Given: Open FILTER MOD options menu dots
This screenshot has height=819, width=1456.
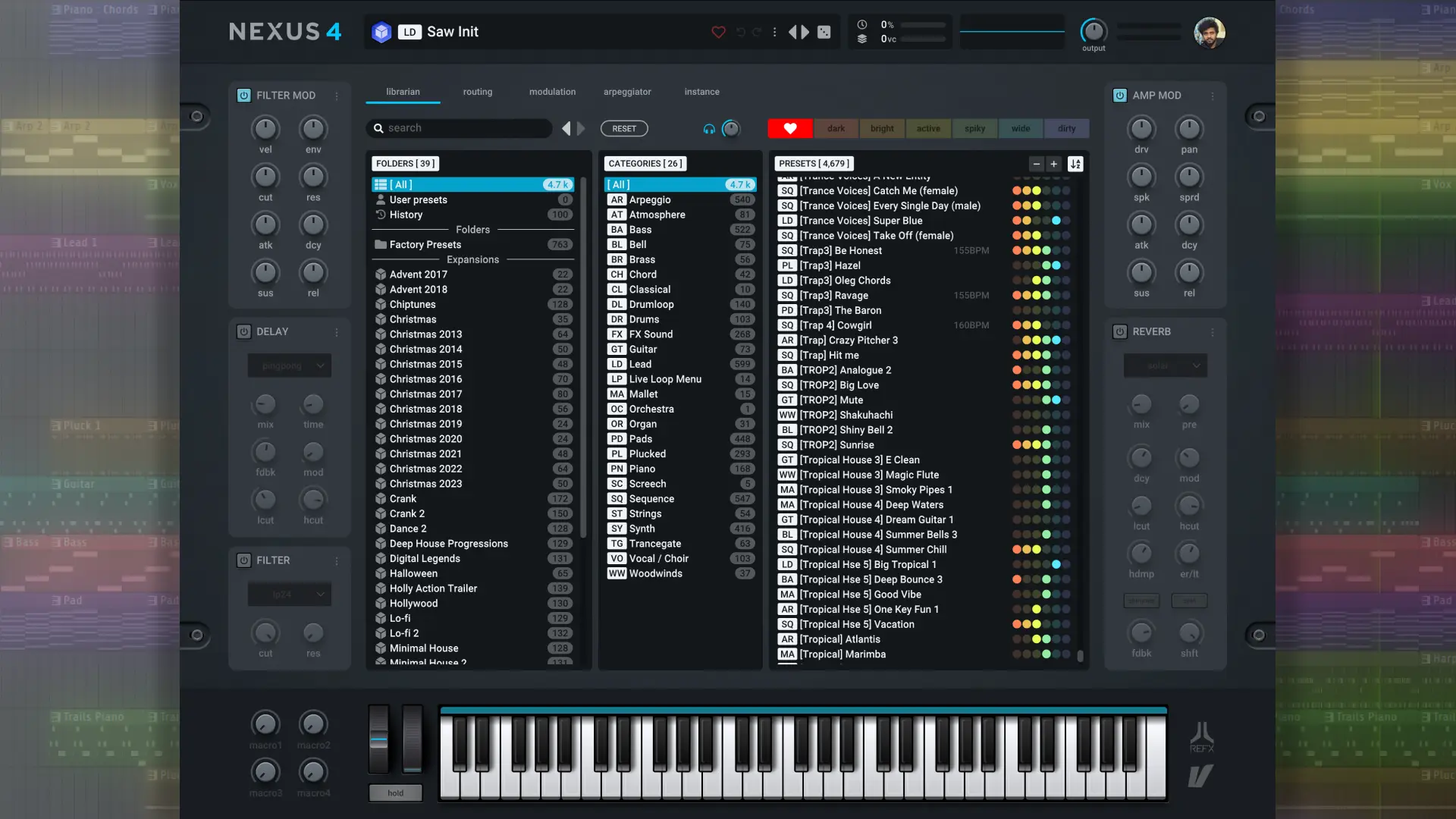Looking at the screenshot, I should (337, 96).
